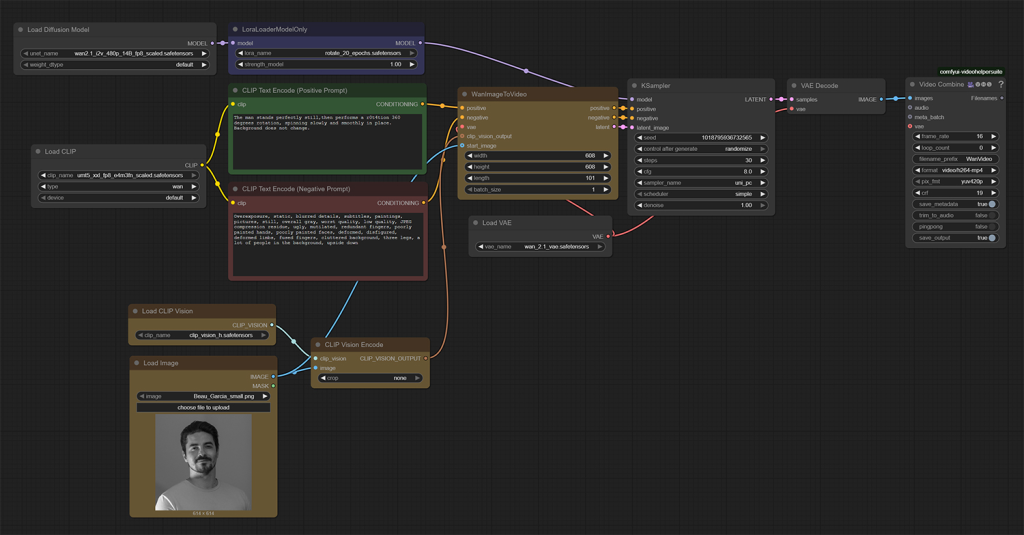Viewport: 1024px width, 535px height.
Task: Click the LATENT output port on KSampler
Action: (x=770, y=99)
